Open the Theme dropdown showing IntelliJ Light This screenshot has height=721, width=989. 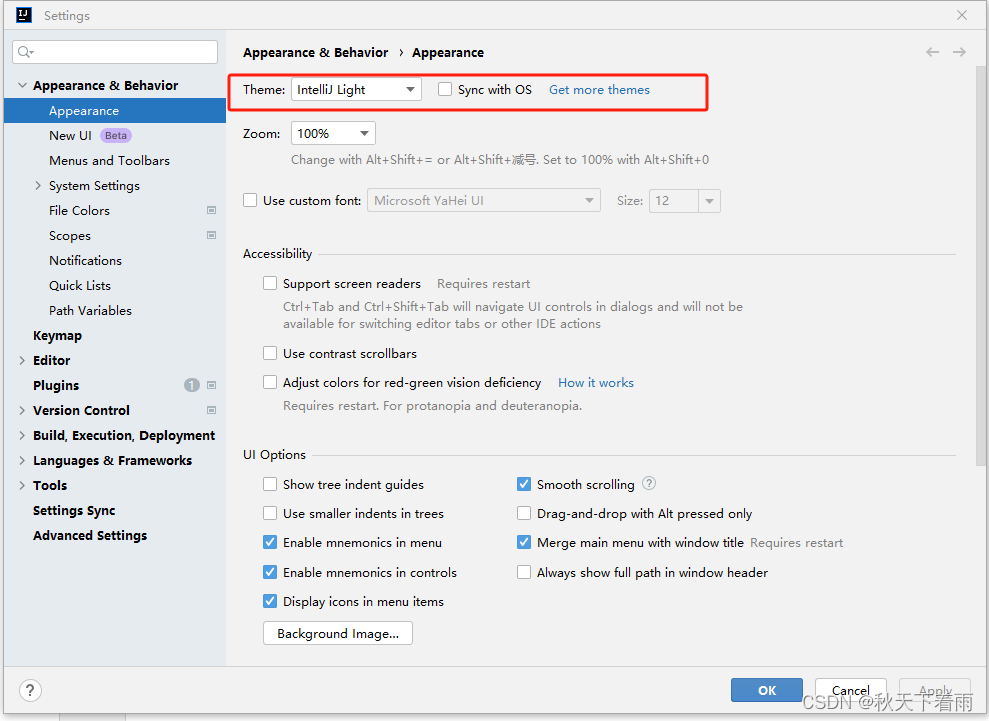(356, 90)
